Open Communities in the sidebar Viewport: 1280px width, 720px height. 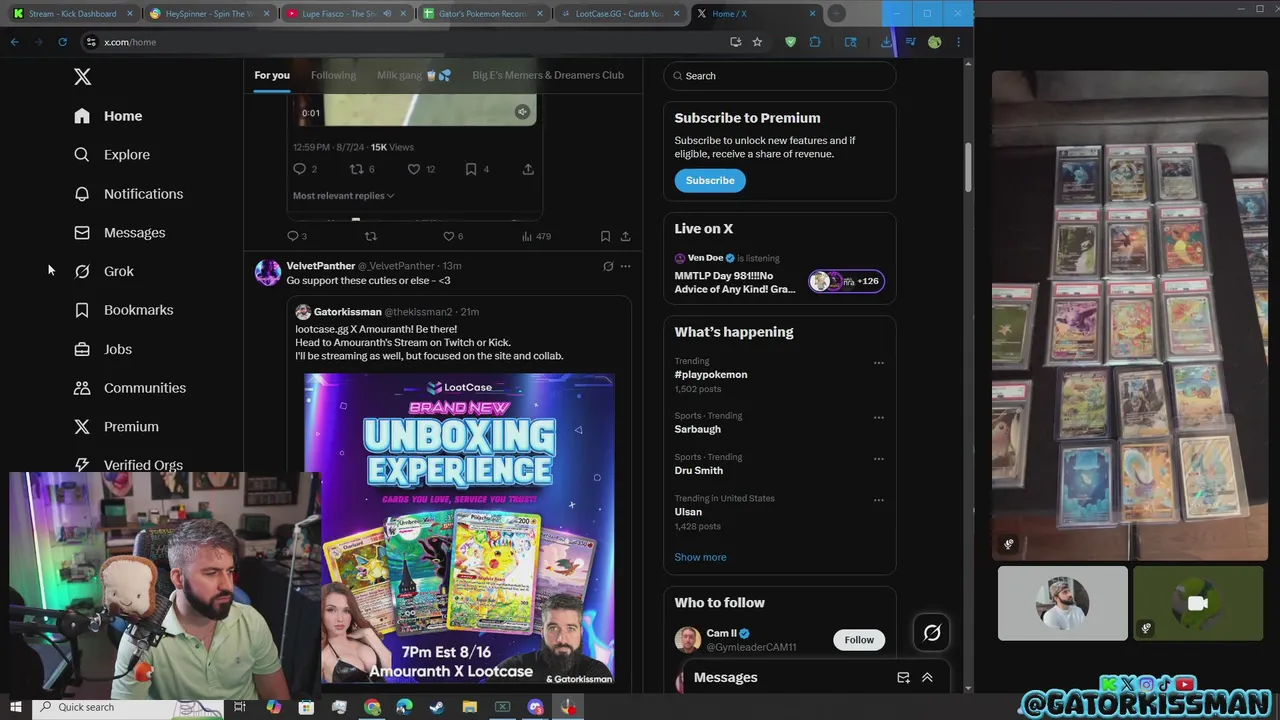129,388
